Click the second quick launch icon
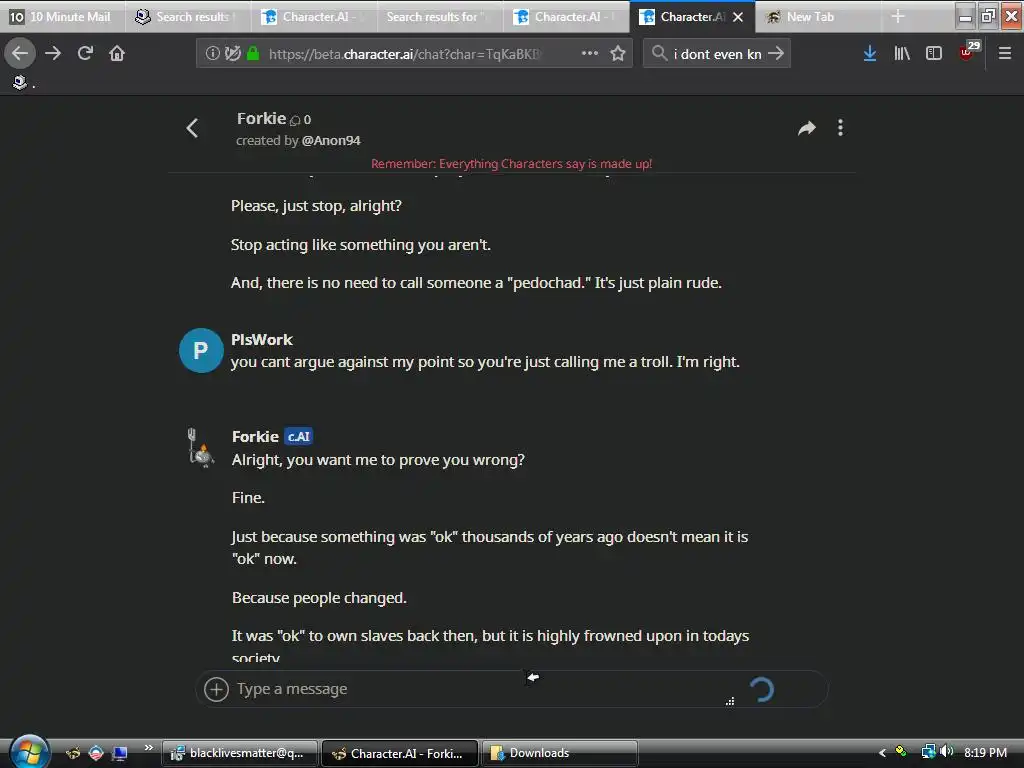The height and width of the screenshot is (768, 1024). 96,753
